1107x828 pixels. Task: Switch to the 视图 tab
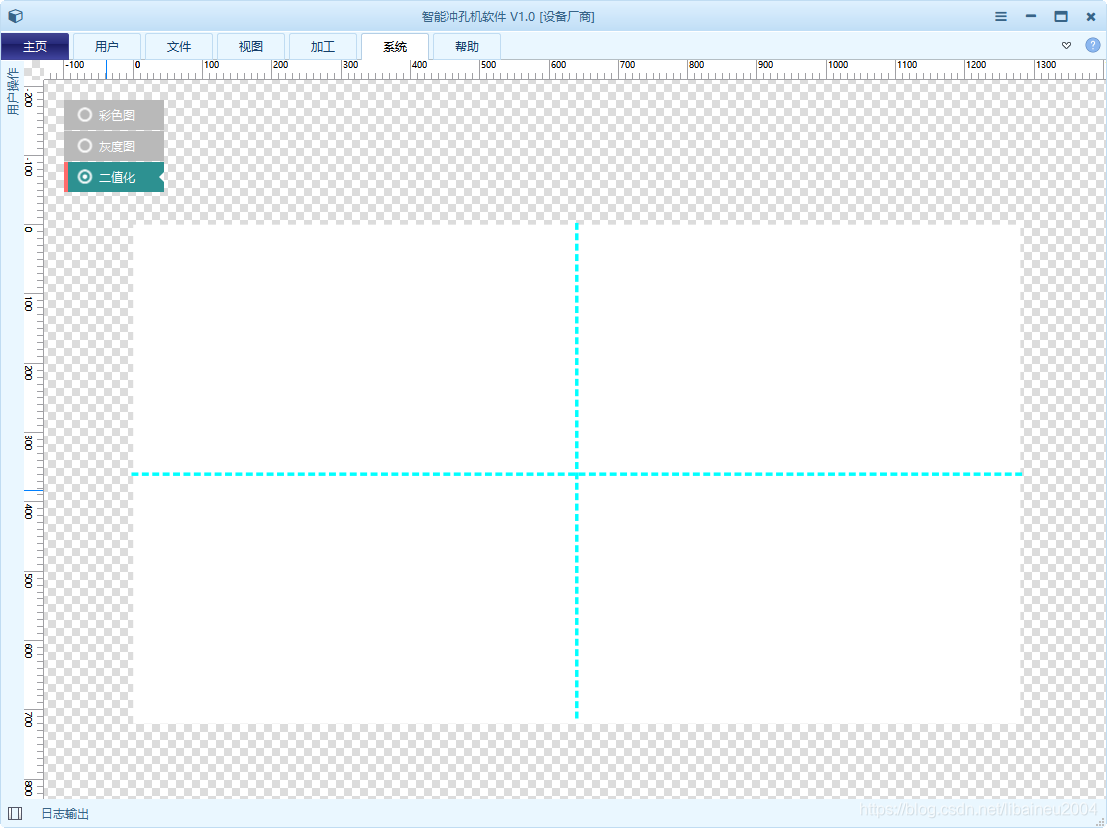click(x=251, y=47)
